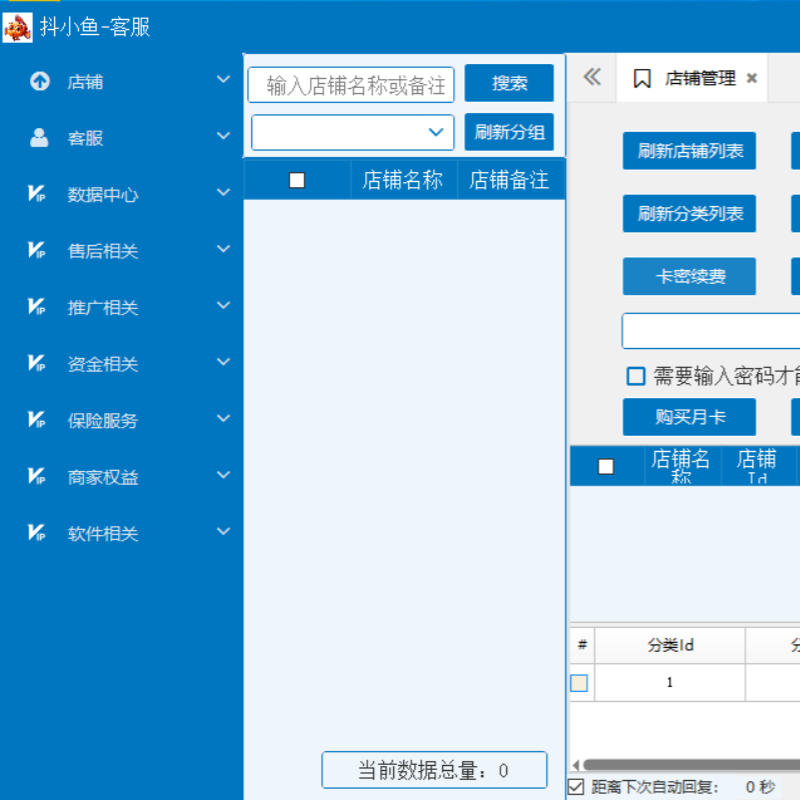800x800 pixels.
Task: Focus the 输入店铺名称或备注 search field
Action: tap(351, 85)
